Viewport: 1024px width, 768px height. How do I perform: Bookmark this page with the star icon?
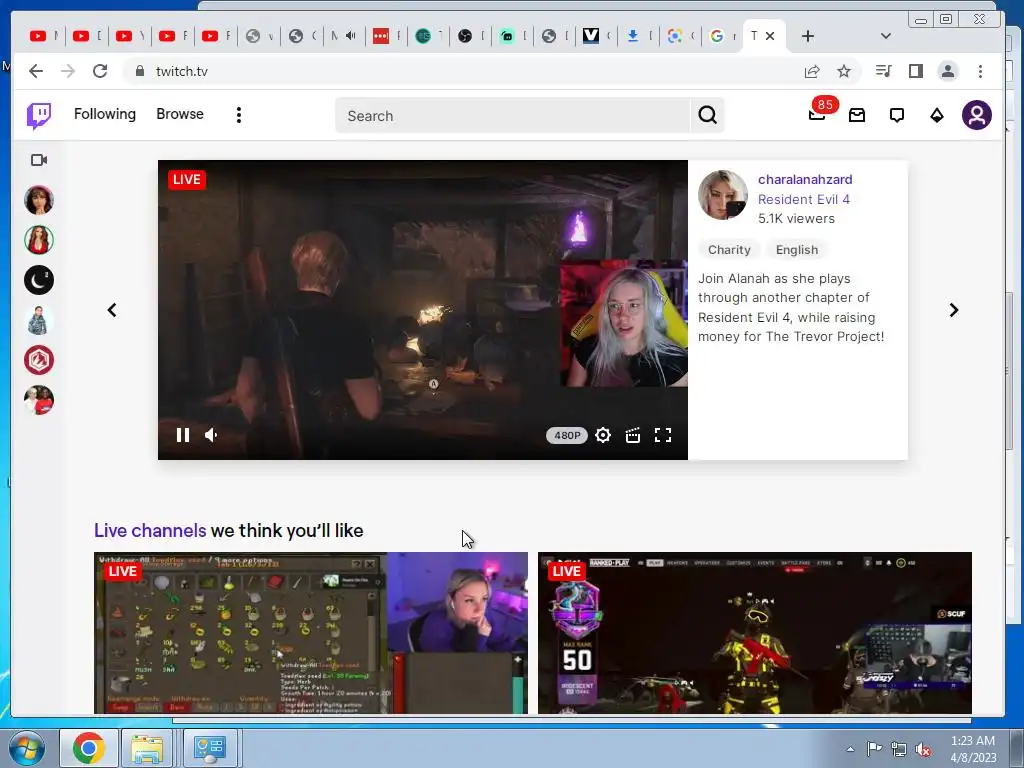tap(844, 71)
